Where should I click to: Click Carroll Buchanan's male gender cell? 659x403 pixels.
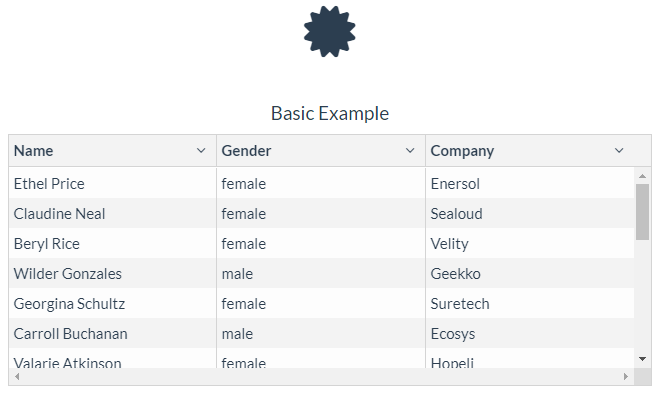tap(237, 334)
